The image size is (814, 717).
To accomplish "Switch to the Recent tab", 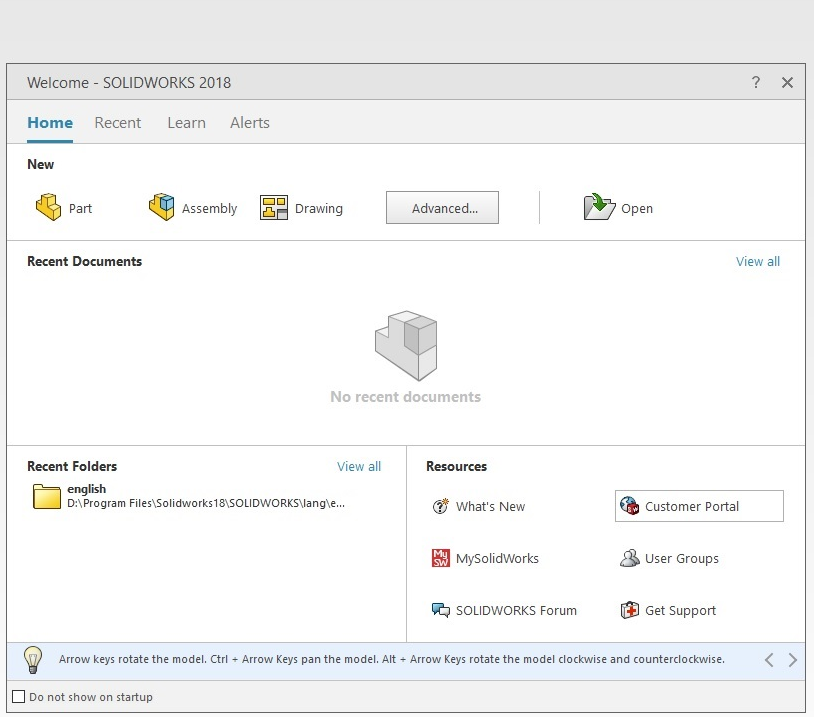I will click(118, 123).
